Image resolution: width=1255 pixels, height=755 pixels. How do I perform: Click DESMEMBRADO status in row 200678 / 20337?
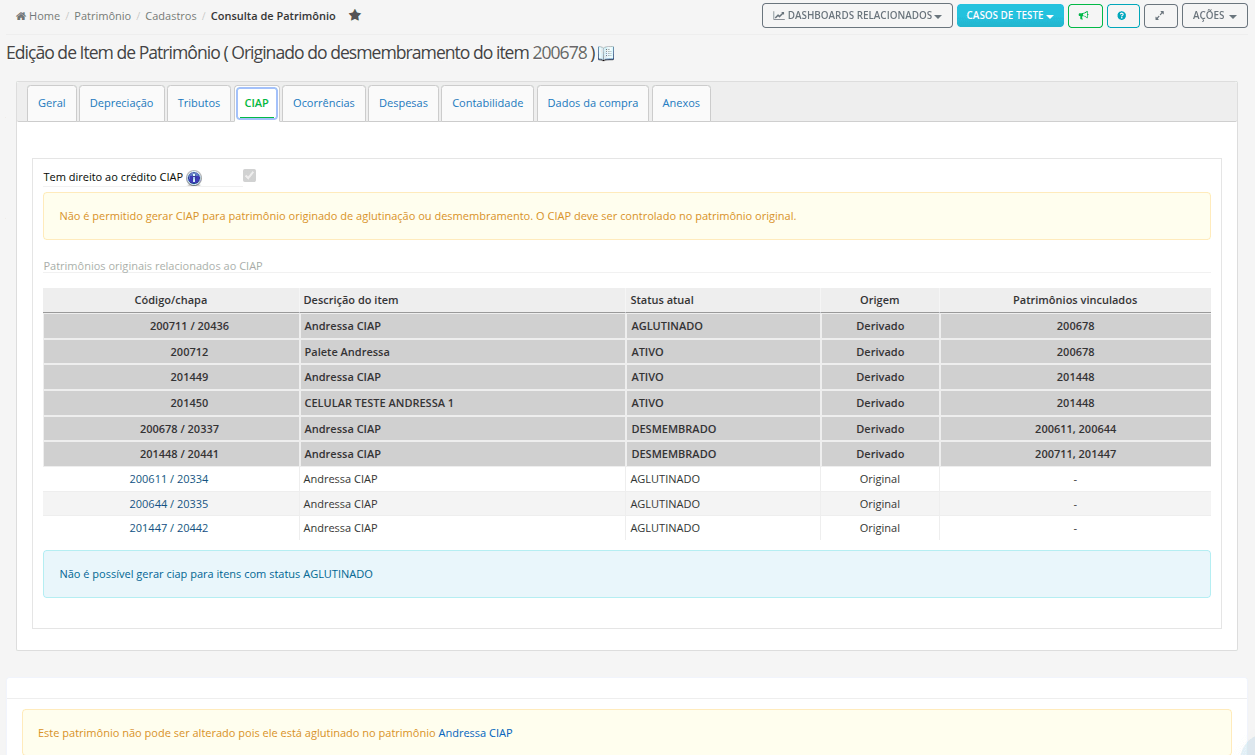[722, 429]
